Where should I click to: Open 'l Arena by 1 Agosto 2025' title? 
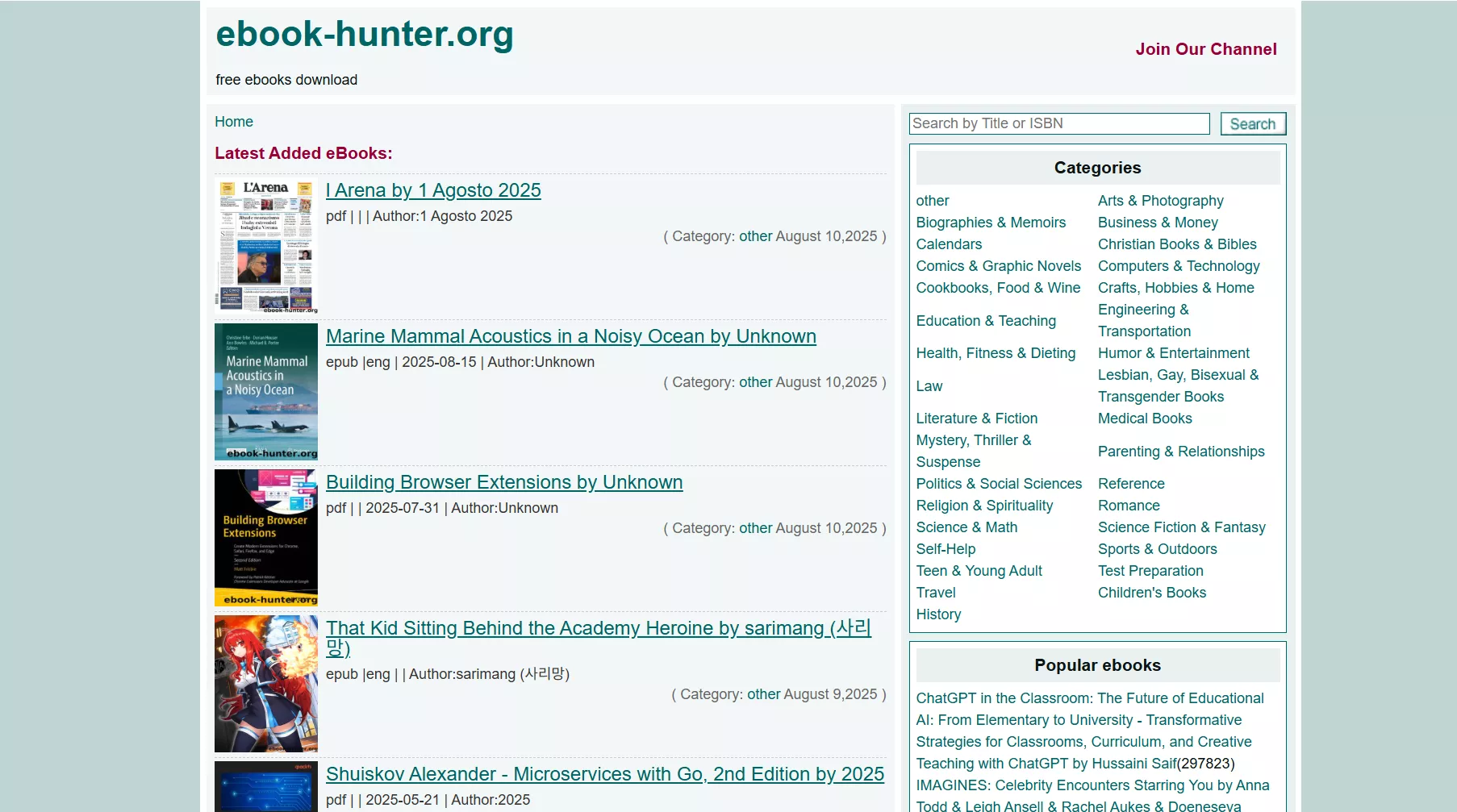[x=433, y=190]
